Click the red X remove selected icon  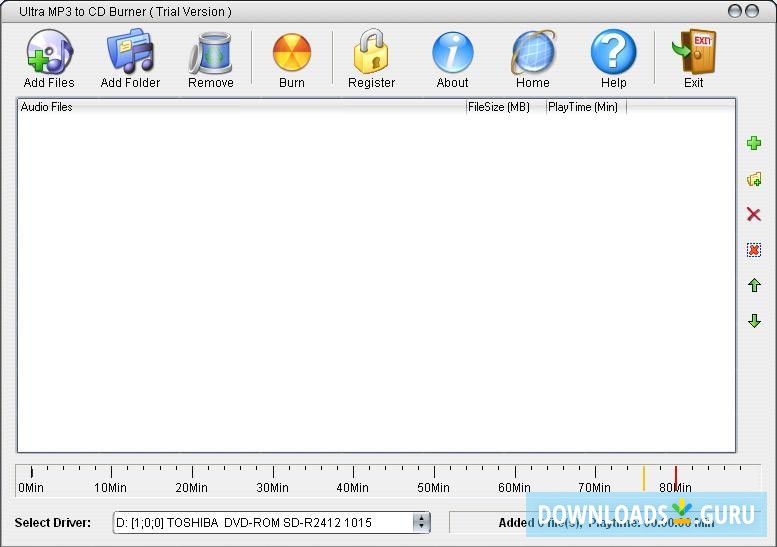(x=754, y=214)
